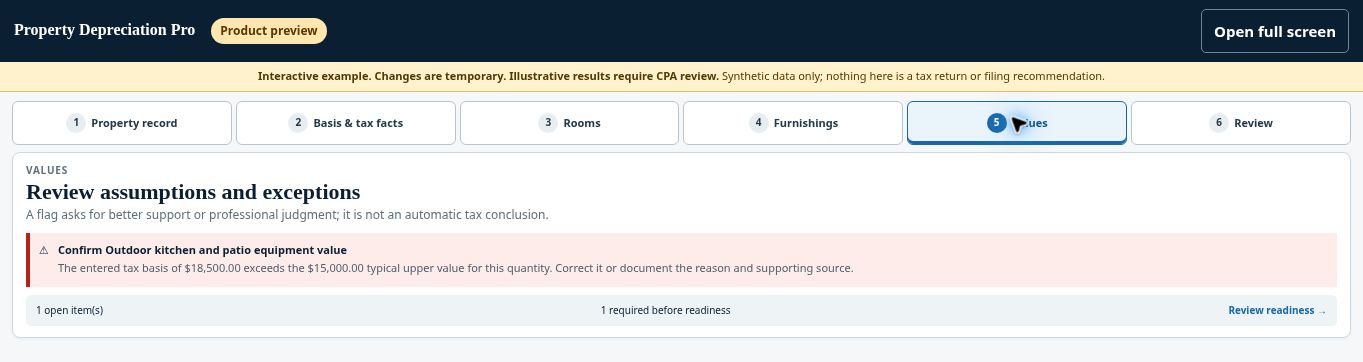The width and height of the screenshot is (1363, 362).
Task: Click the small VALUES section label
Action: [47, 170]
